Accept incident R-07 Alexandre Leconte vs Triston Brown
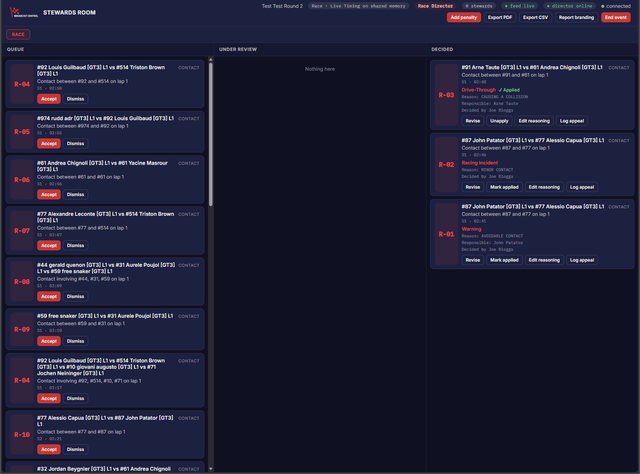This screenshot has height=474, width=640. (x=49, y=245)
